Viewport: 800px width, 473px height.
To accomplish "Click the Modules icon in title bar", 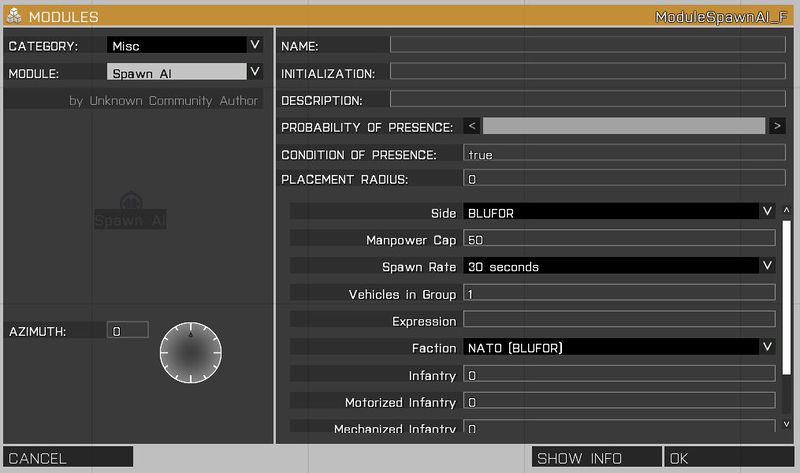I will coord(14,17).
